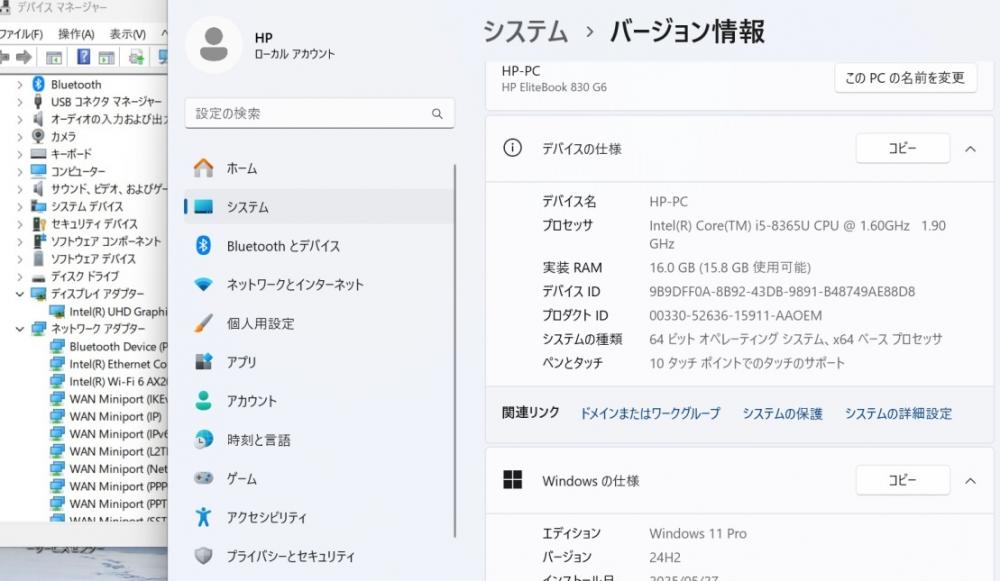Click the 24H2 version value

(665, 557)
